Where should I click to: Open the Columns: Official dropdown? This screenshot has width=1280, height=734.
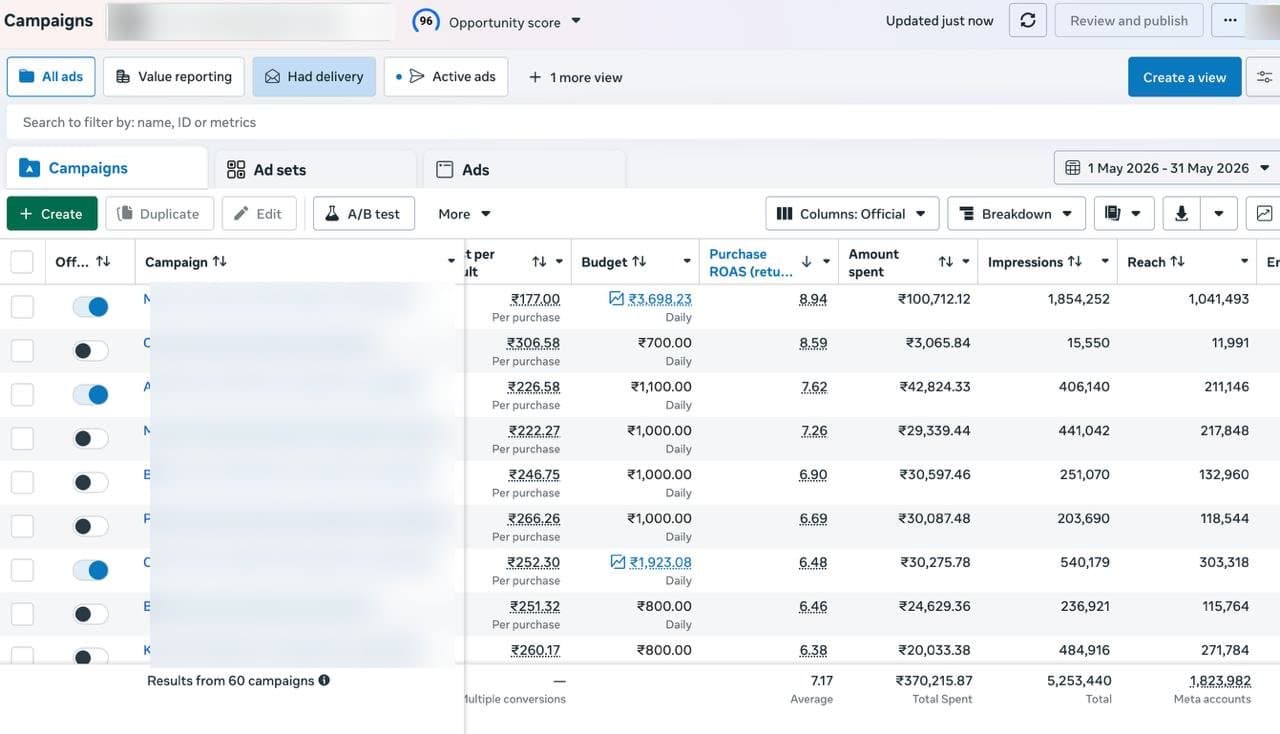852,213
